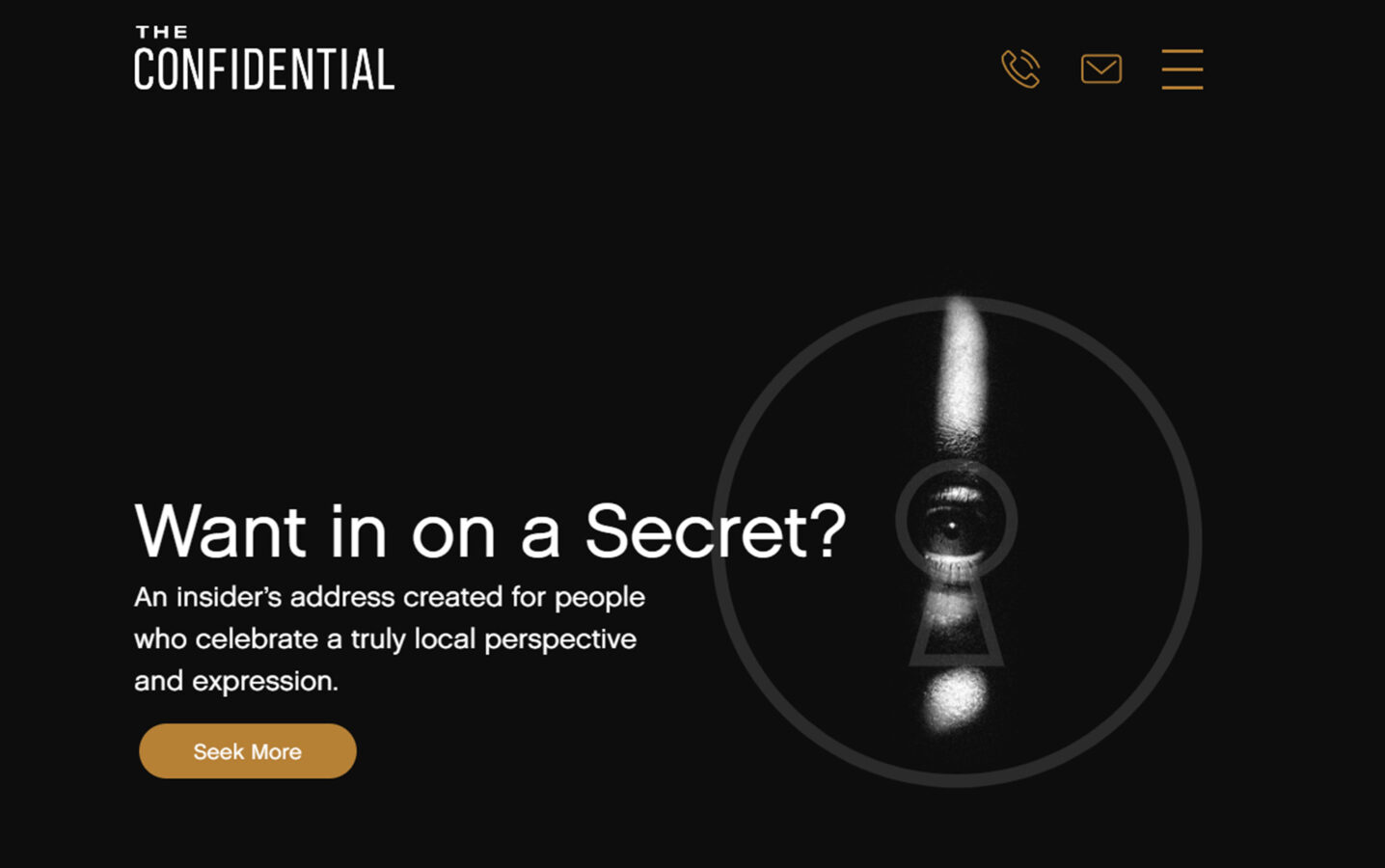Click the words 'address created for' in subtitle
Screen dimensions: 1385x868
pyautogui.click(x=418, y=597)
